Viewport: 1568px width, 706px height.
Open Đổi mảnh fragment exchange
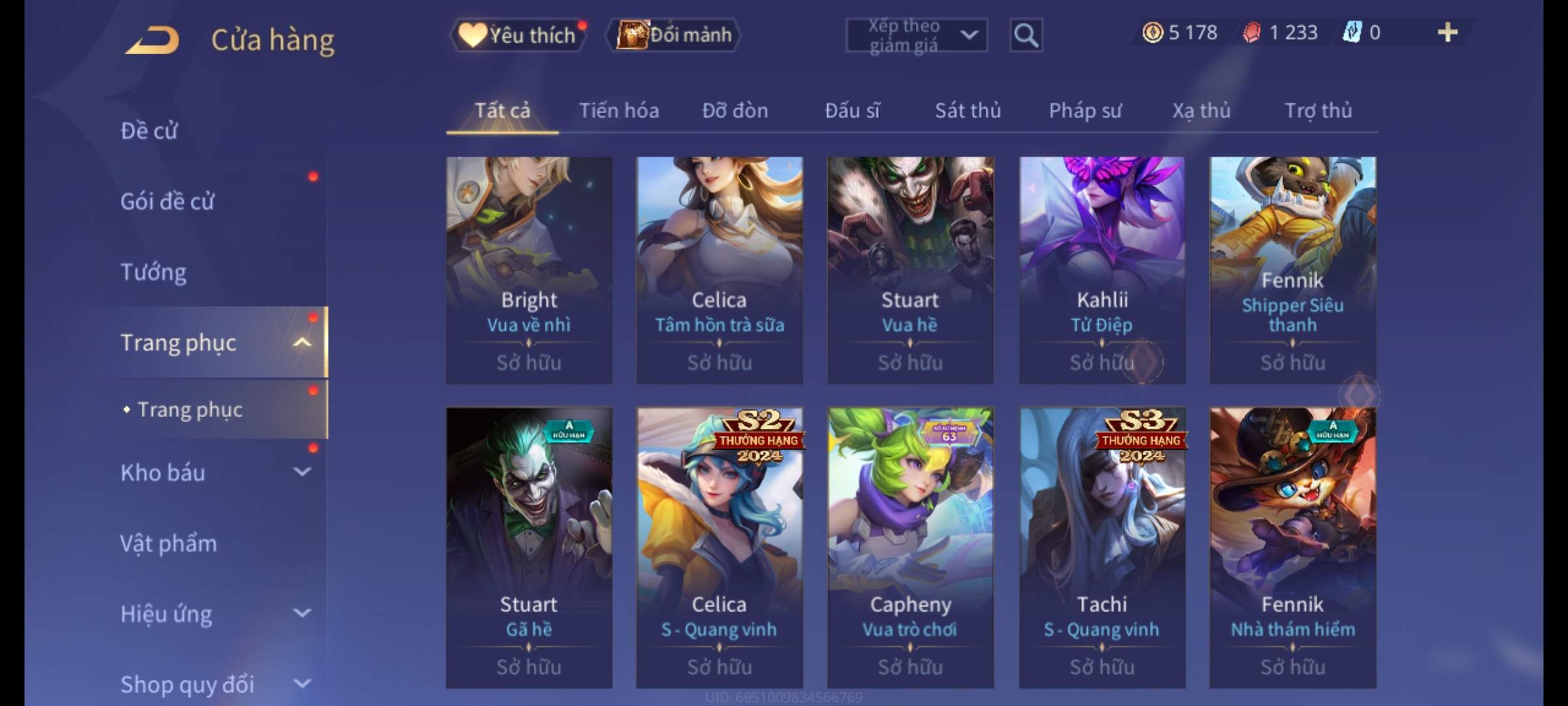tap(674, 35)
